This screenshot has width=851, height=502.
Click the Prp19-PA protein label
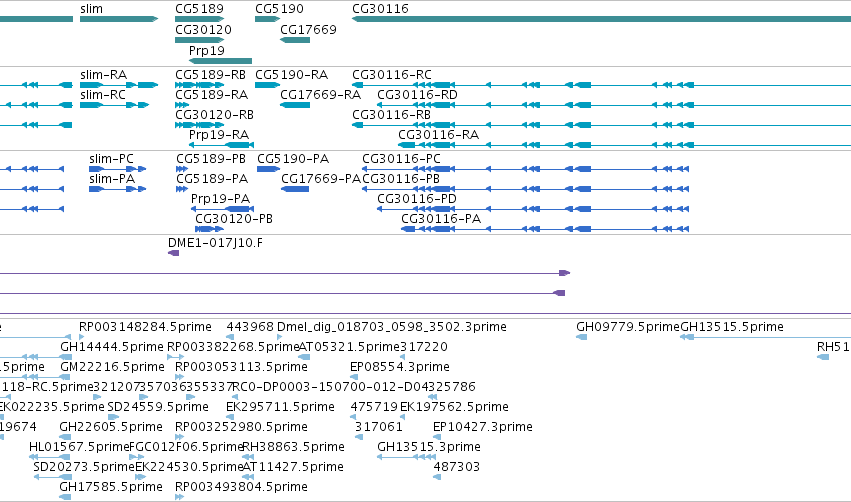[x=220, y=199]
